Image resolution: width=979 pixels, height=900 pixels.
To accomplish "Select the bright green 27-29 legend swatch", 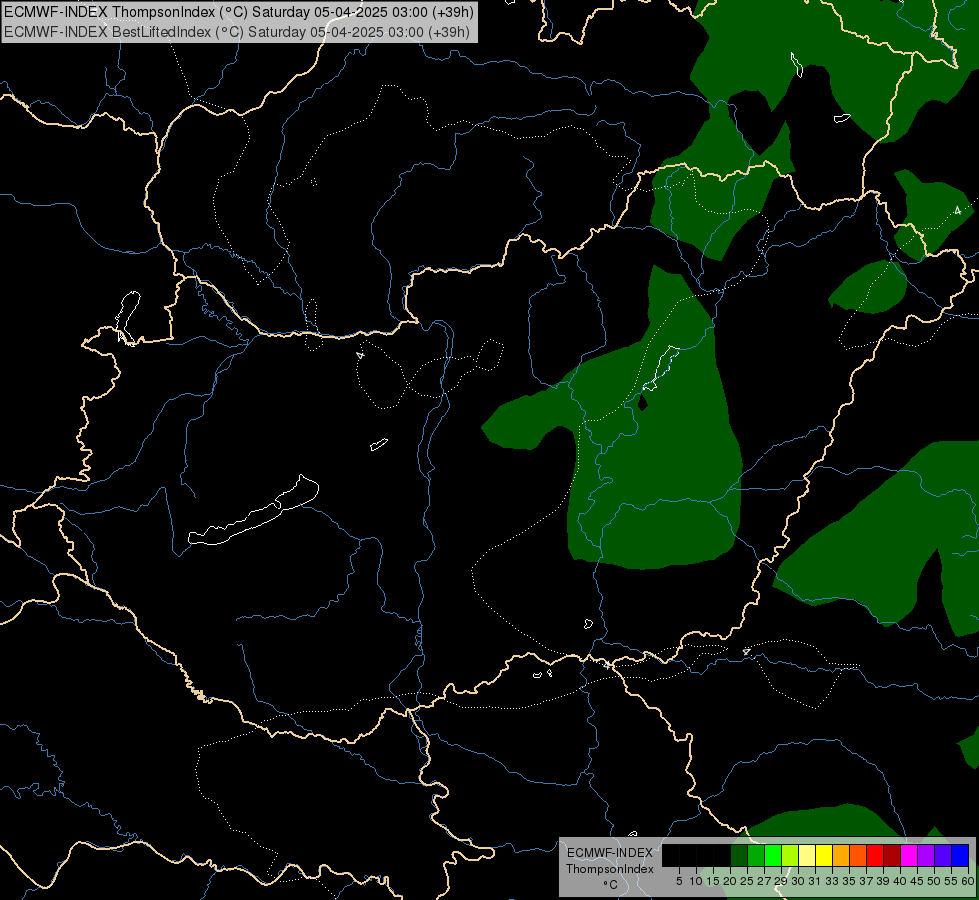I will (773, 855).
